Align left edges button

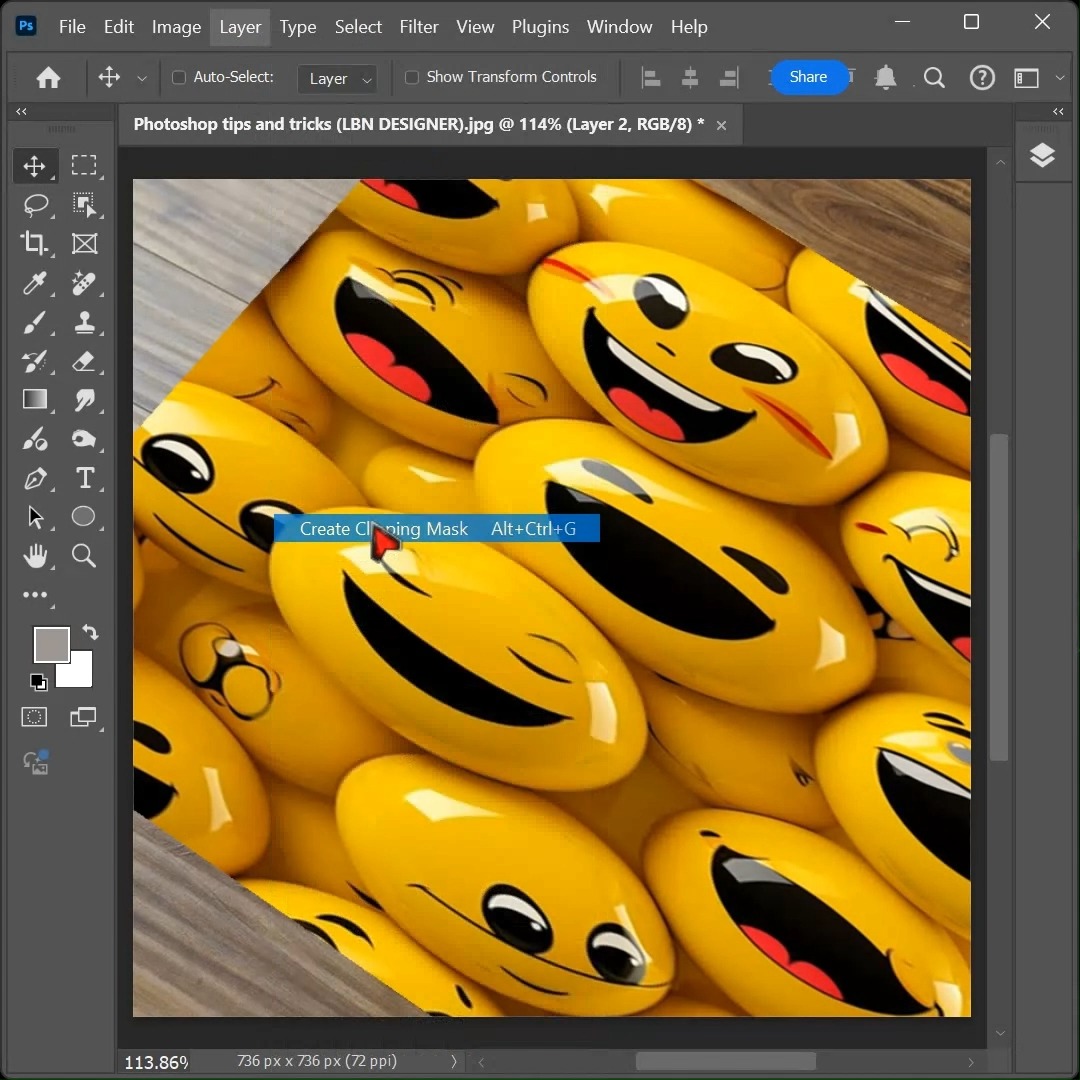(x=650, y=77)
